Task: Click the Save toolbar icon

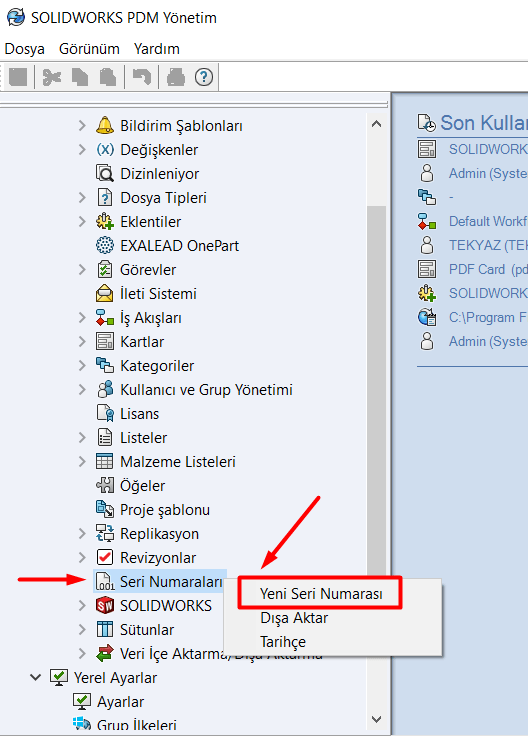Action: tap(18, 77)
